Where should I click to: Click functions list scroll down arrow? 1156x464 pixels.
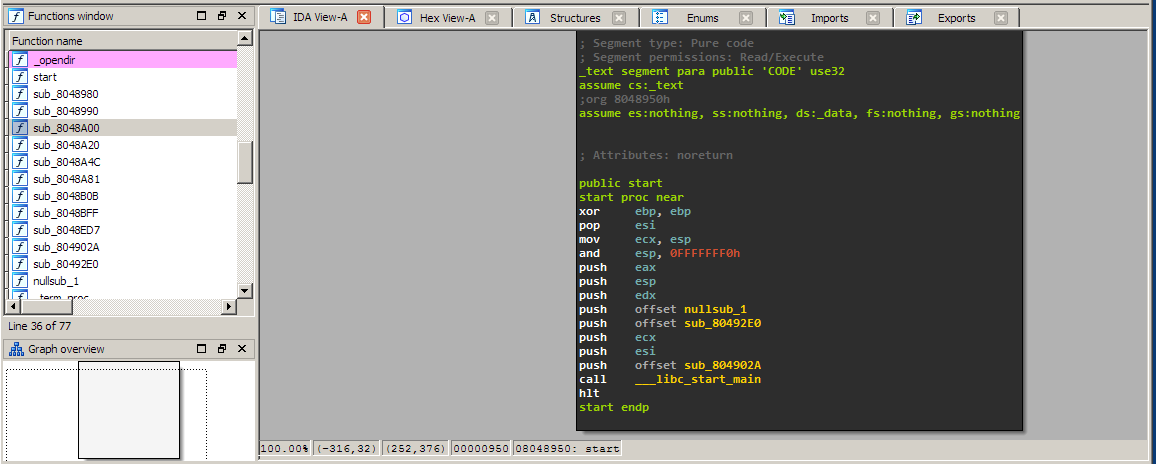[x=245, y=290]
